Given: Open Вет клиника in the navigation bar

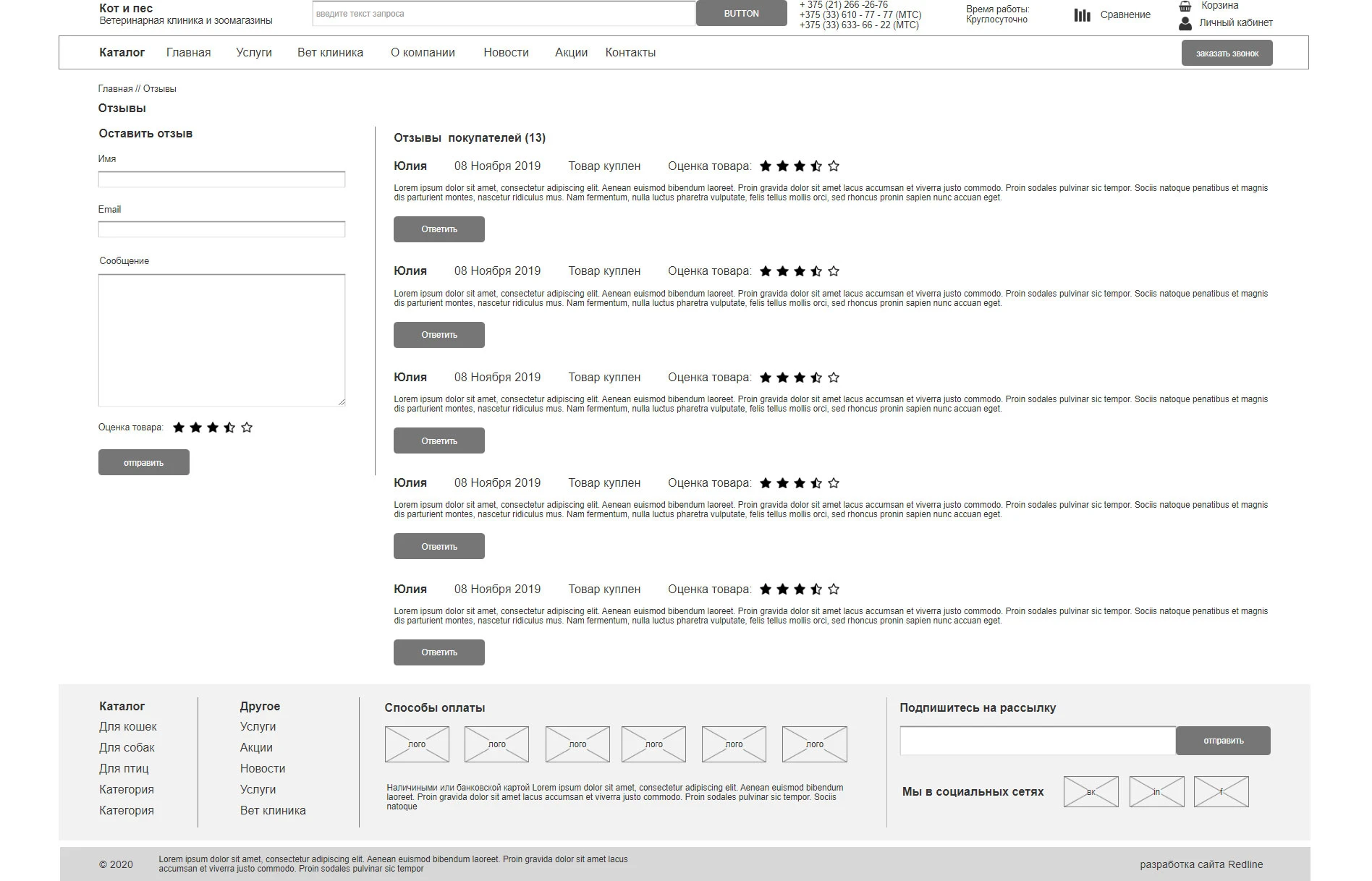Looking at the screenshot, I should [331, 53].
